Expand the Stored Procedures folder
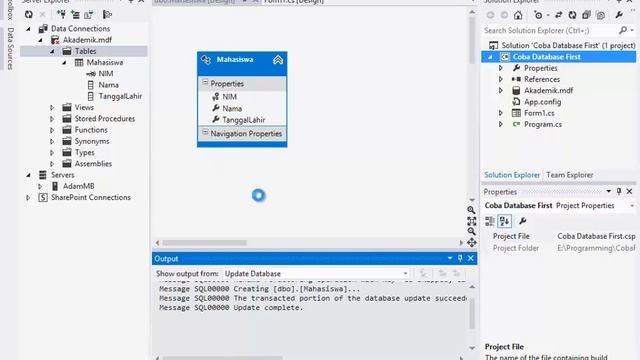Image resolution: width=640 pixels, height=360 pixels. coord(52,119)
